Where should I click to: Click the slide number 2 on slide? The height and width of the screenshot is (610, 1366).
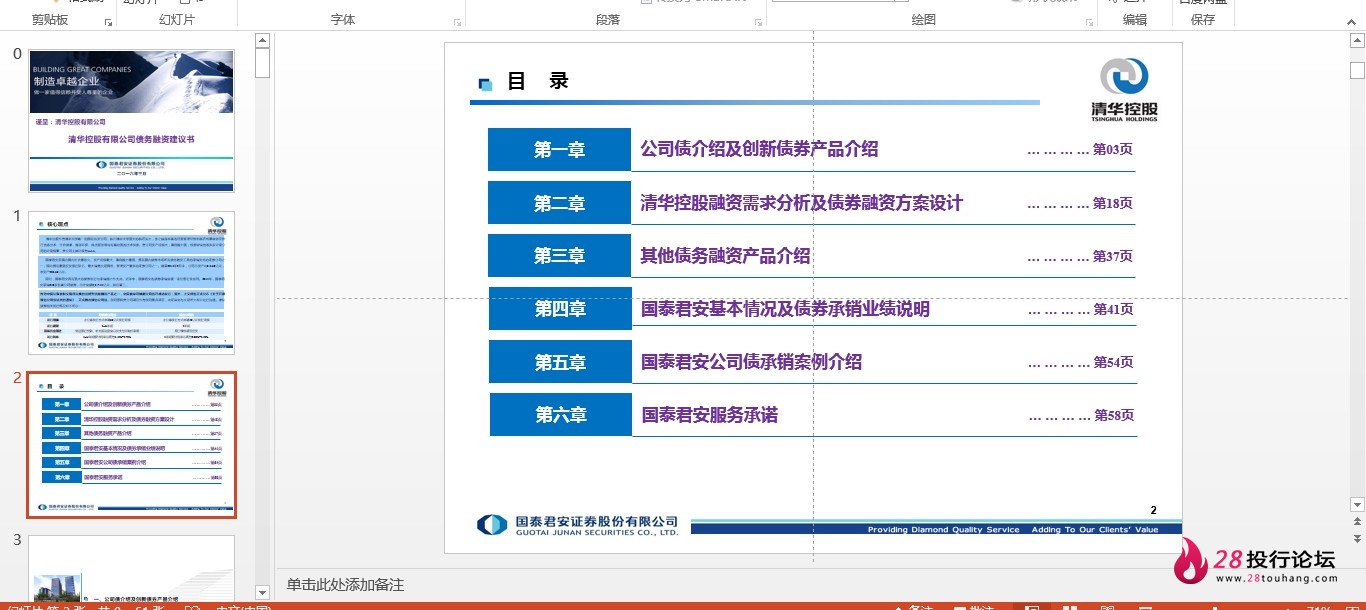click(x=1153, y=510)
